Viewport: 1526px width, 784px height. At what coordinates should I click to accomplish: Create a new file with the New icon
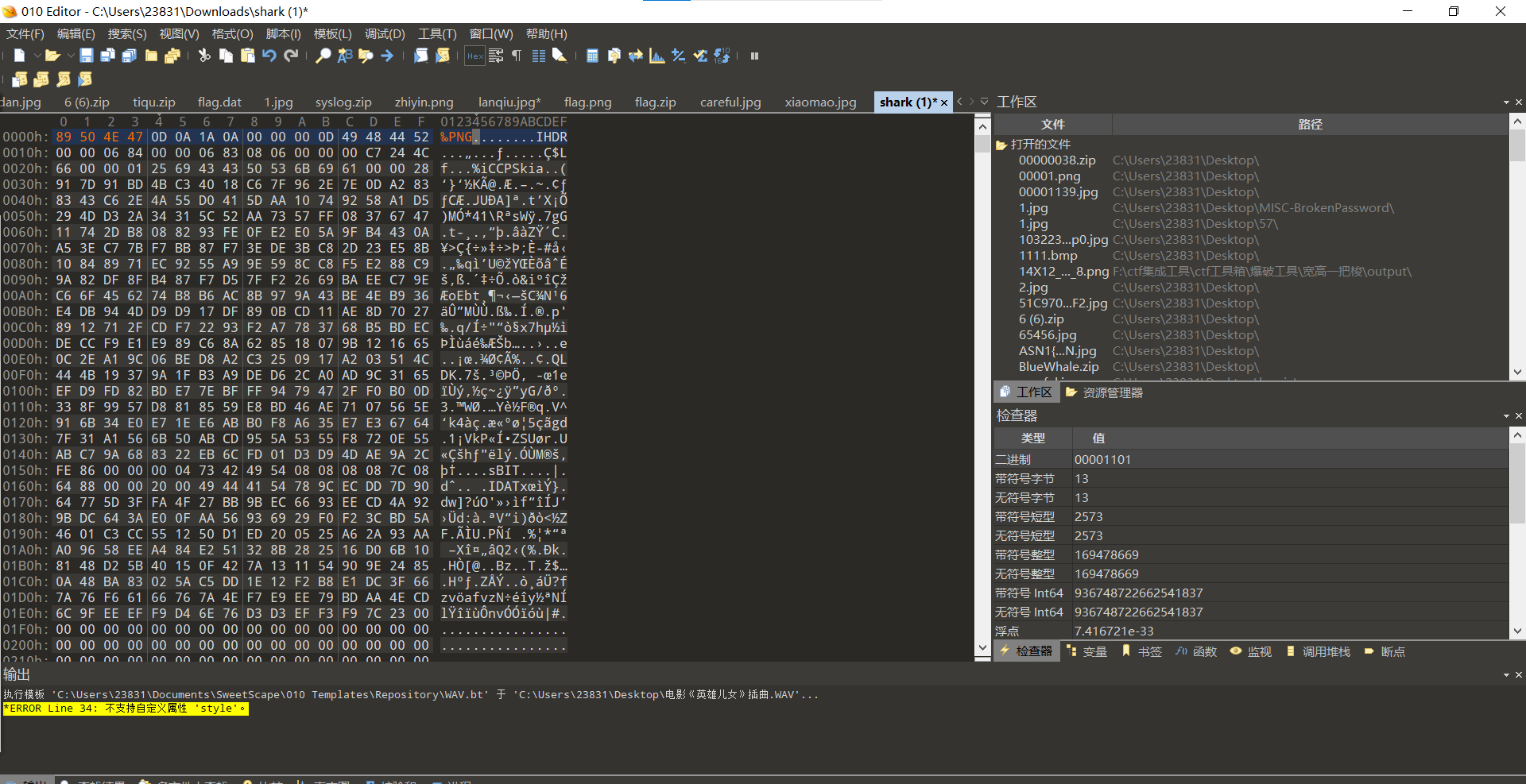[x=19, y=56]
